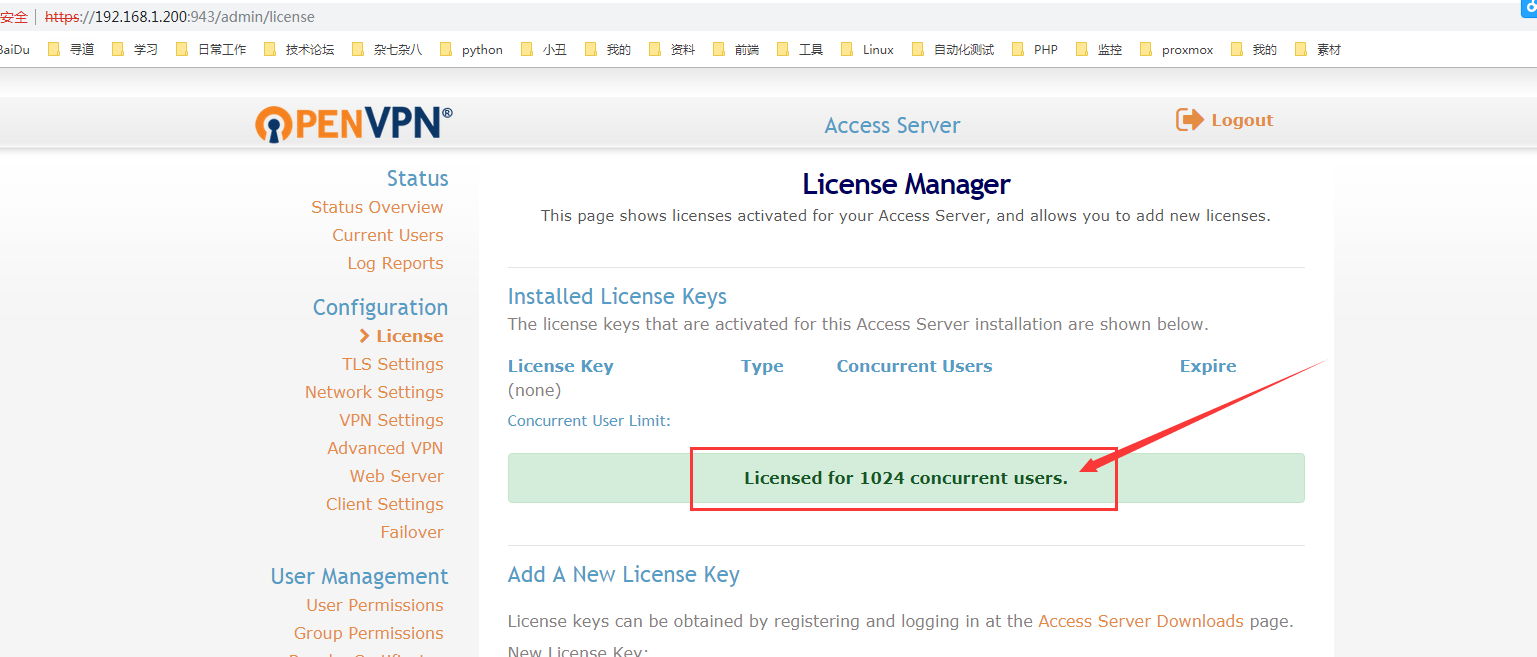
Task: Click the User Management section heading
Action: point(359,576)
